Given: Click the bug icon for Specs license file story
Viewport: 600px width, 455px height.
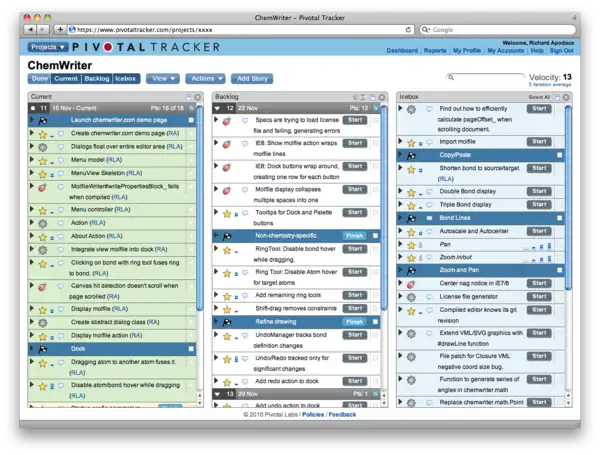Looking at the screenshot, I should [227, 120].
